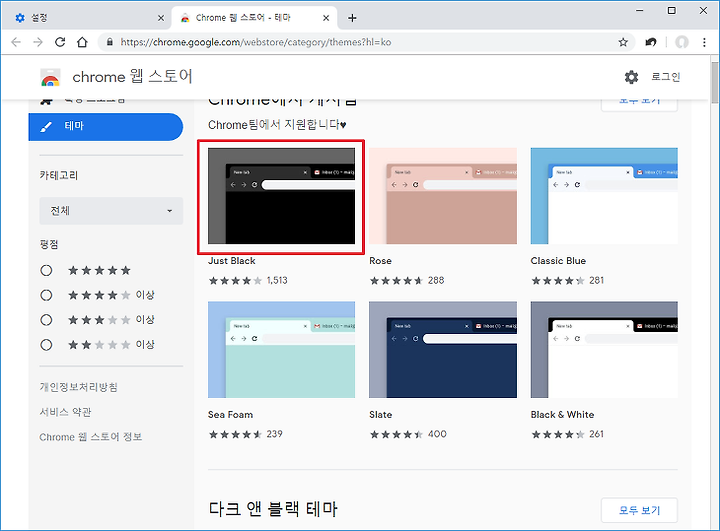Bookmark this page with the star icon
This screenshot has height=531, width=720.
coord(623,42)
